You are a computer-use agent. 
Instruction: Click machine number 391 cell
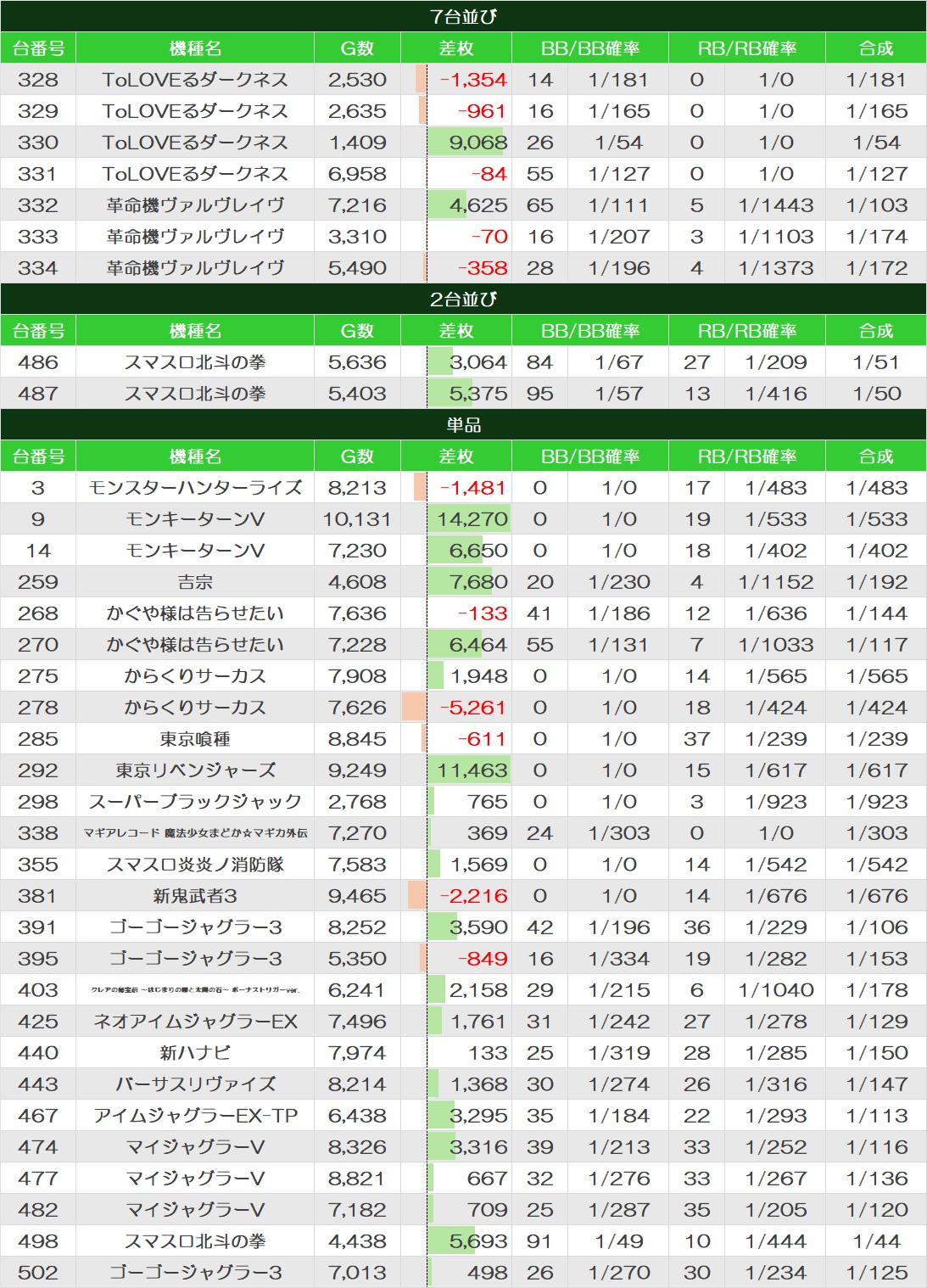coord(38,927)
